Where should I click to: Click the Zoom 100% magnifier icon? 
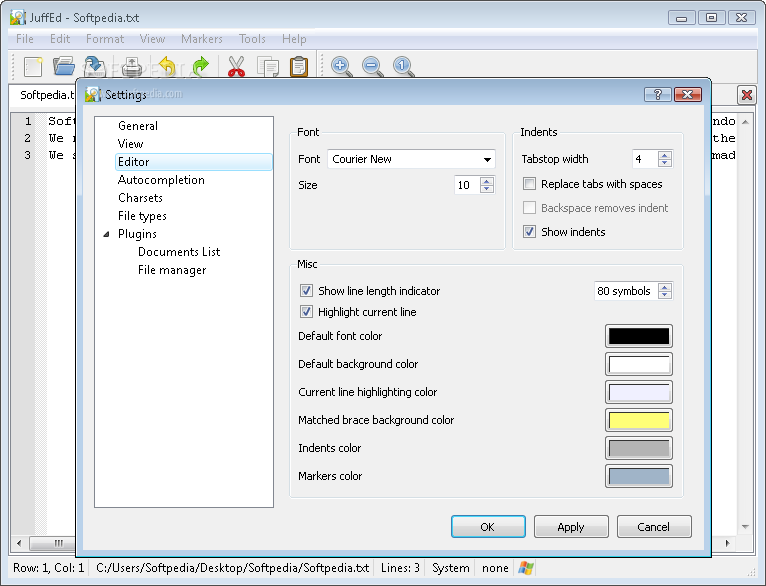point(404,66)
